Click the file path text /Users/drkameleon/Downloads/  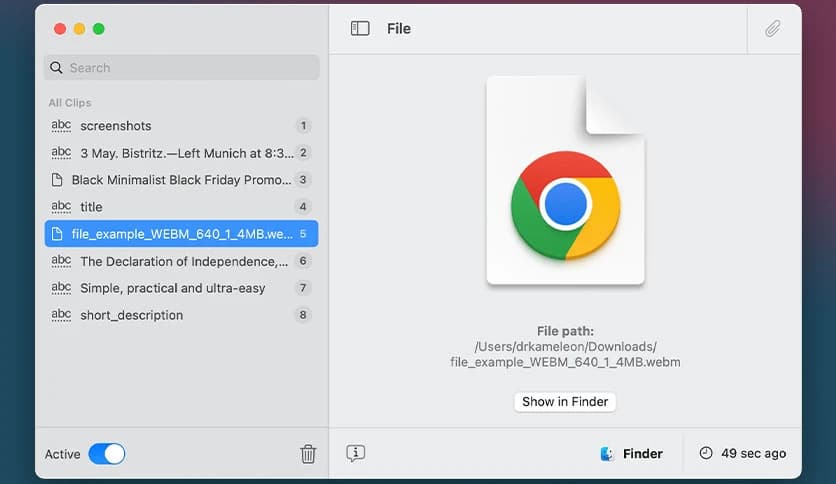tap(565, 346)
